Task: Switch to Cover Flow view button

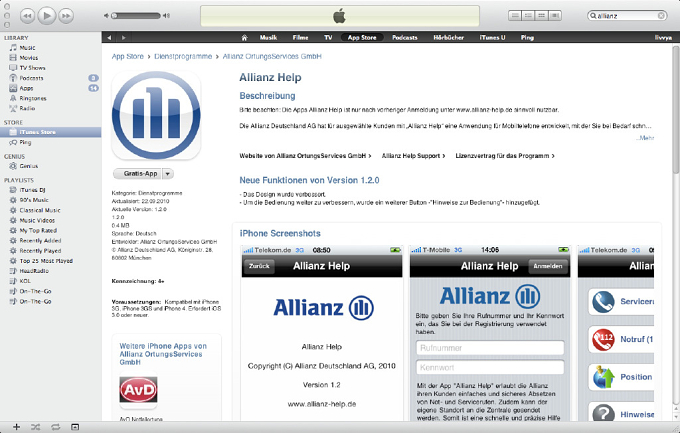Action: point(555,16)
